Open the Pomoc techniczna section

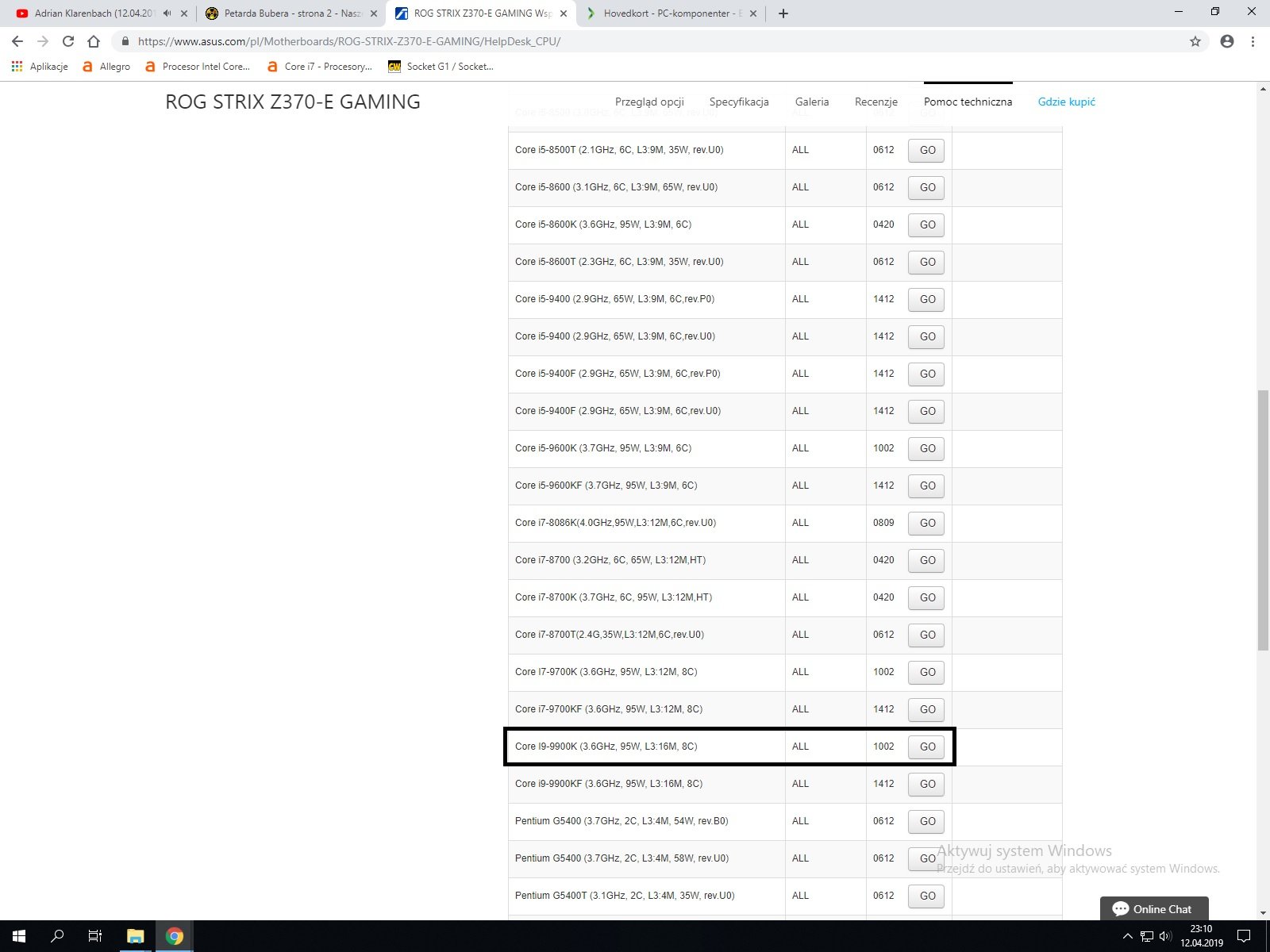point(968,102)
